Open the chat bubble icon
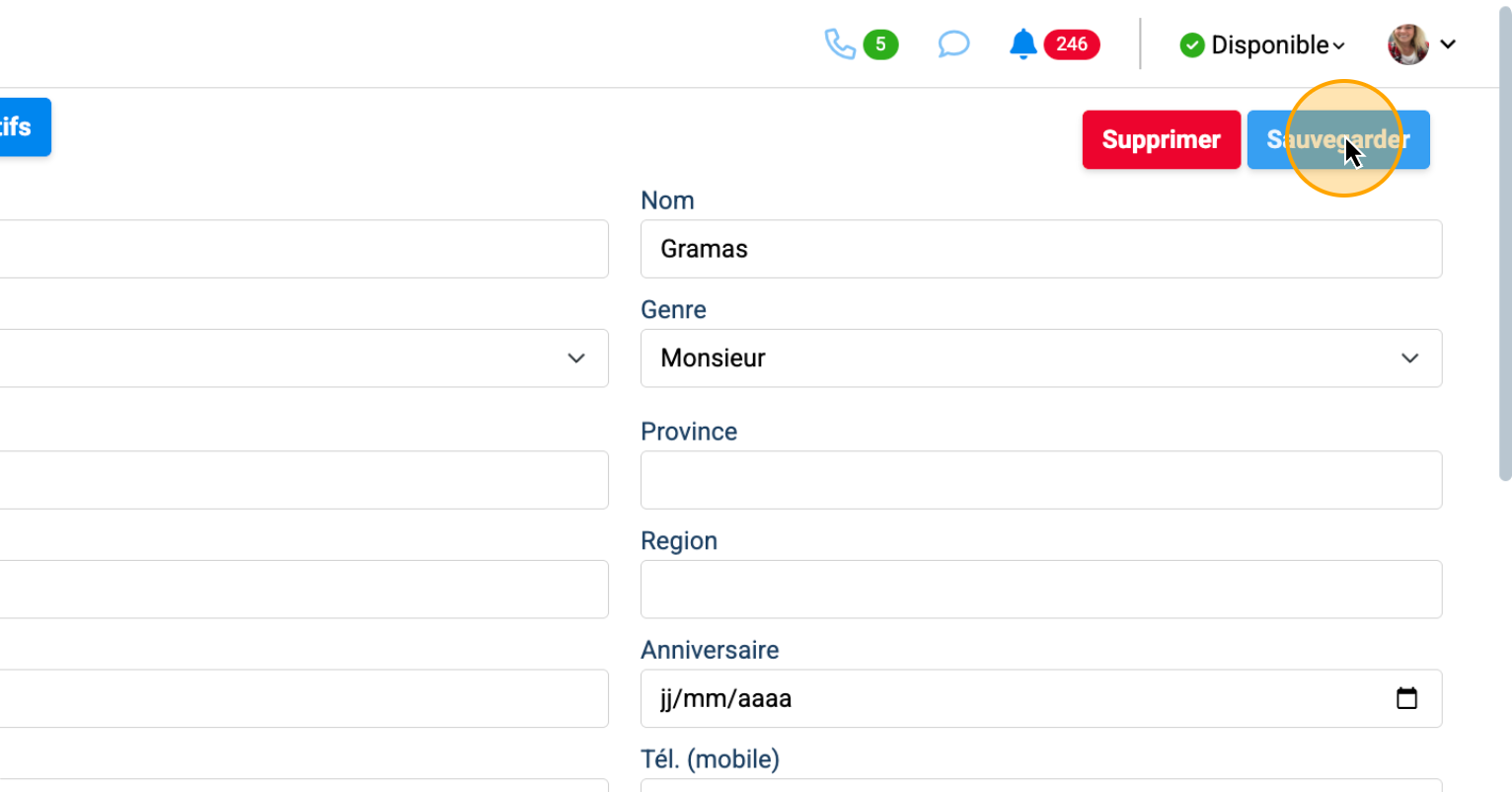The height and width of the screenshot is (792, 1512). [953, 44]
